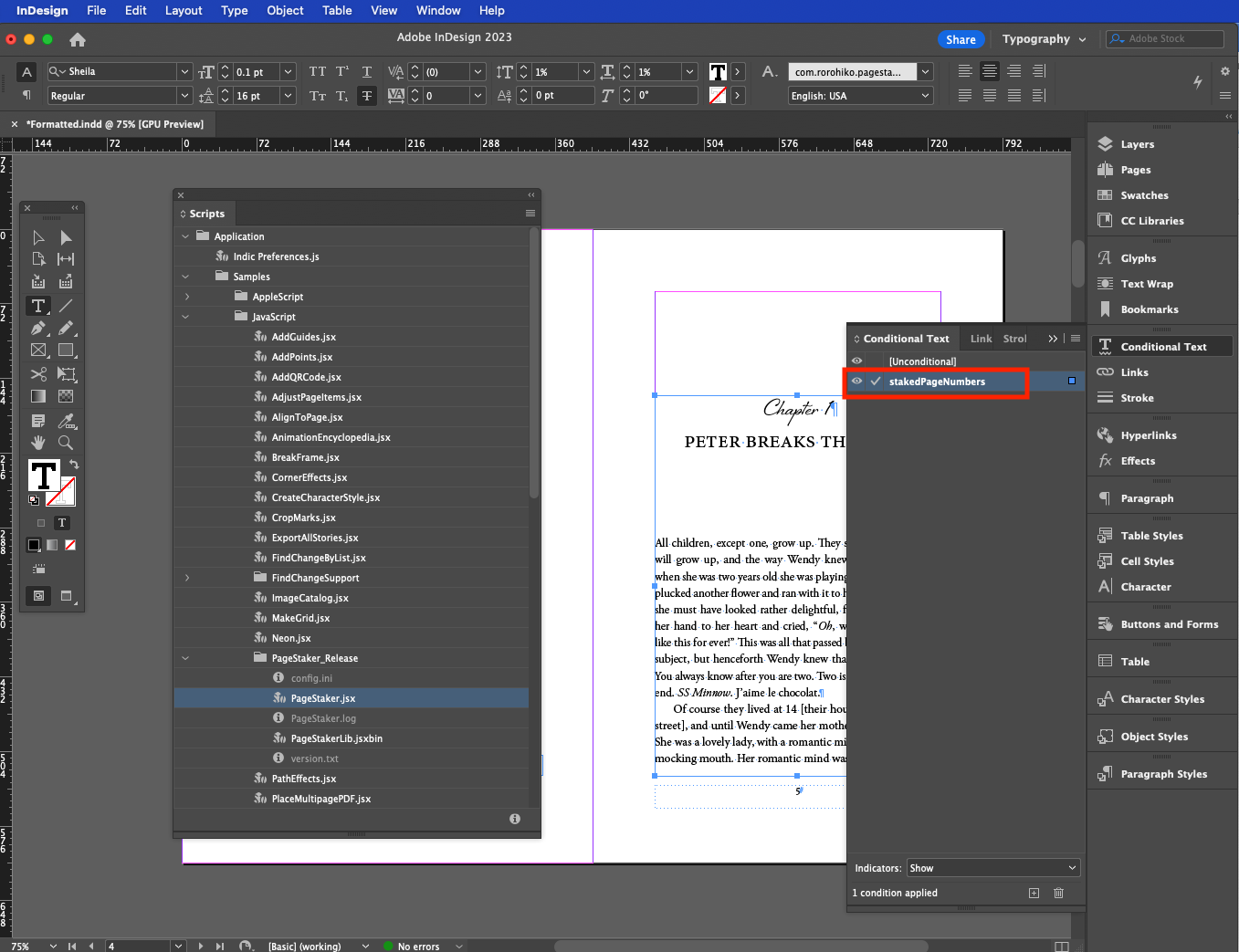Select the Hand tool
The height and width of the screenshot is (952, 1239).
click(38, 443)
